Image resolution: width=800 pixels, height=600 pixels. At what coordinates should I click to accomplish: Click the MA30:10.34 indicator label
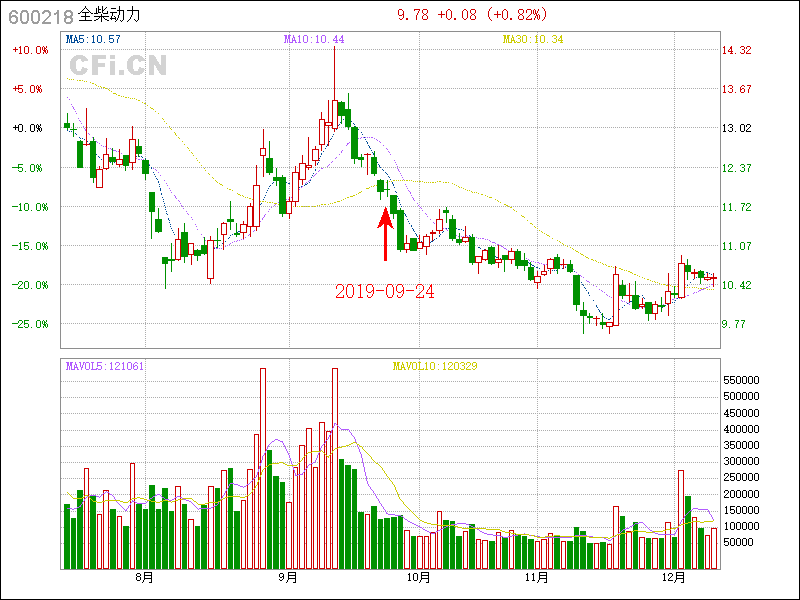533,39
